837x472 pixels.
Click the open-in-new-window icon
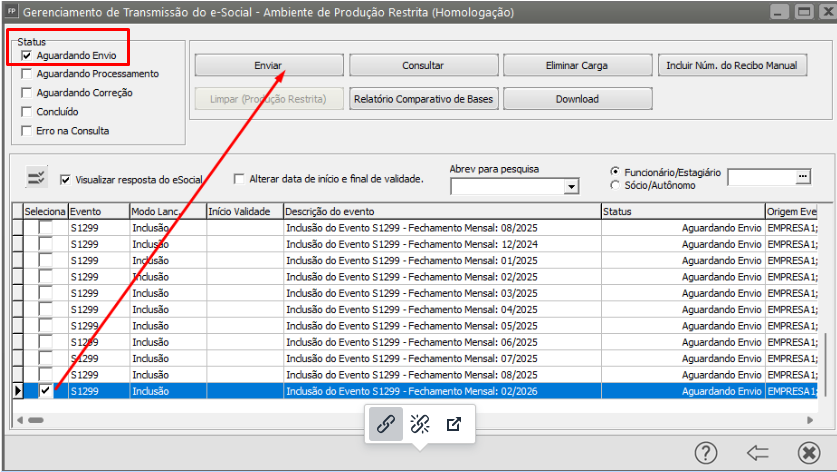pos(454,424)
